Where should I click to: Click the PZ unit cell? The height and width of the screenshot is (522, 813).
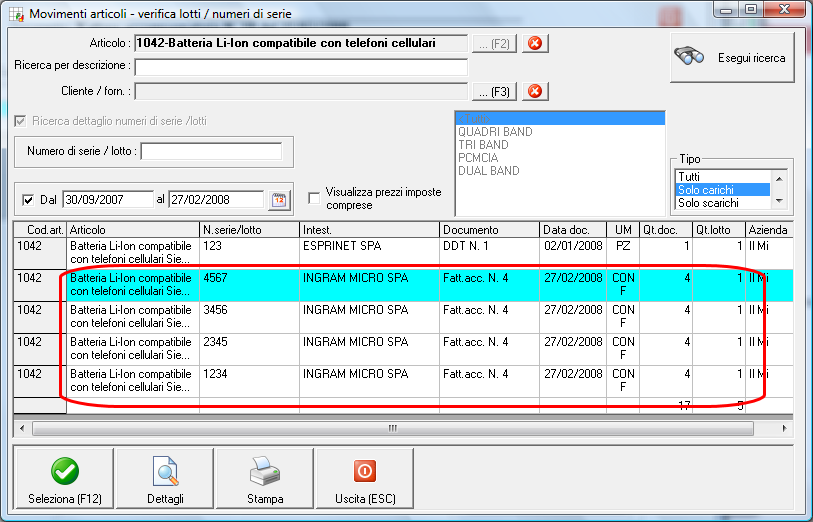click(623, 253)
